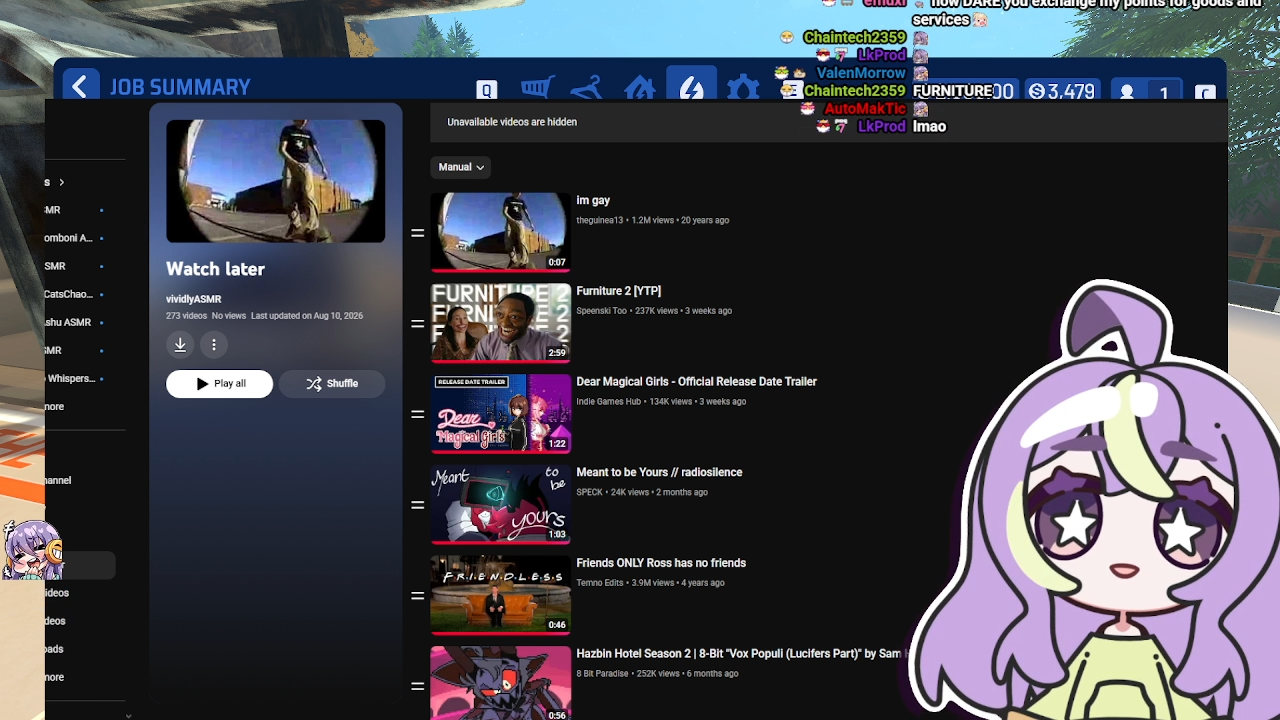Click the drag handle beside Hazbin Hotel video
Image resolution: width=1280 pixels, height=720 pixels.
418,686
